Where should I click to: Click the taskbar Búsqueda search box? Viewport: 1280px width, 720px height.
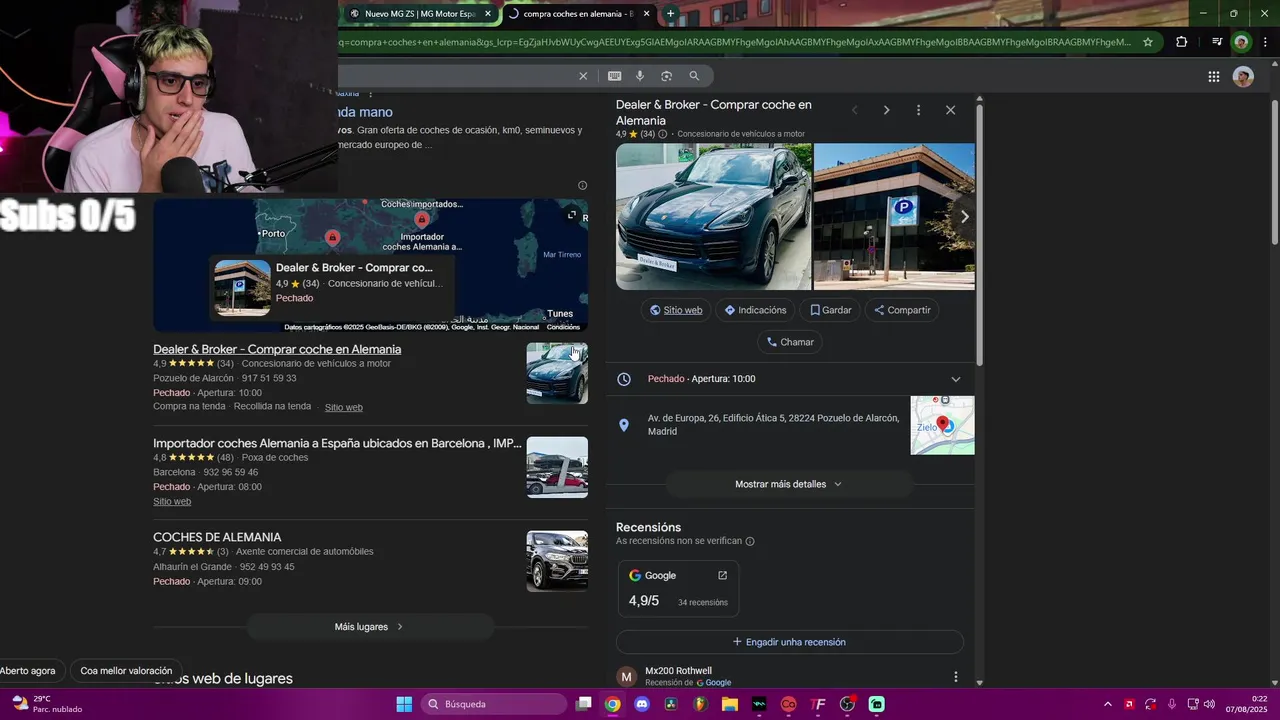click(494, 704)
